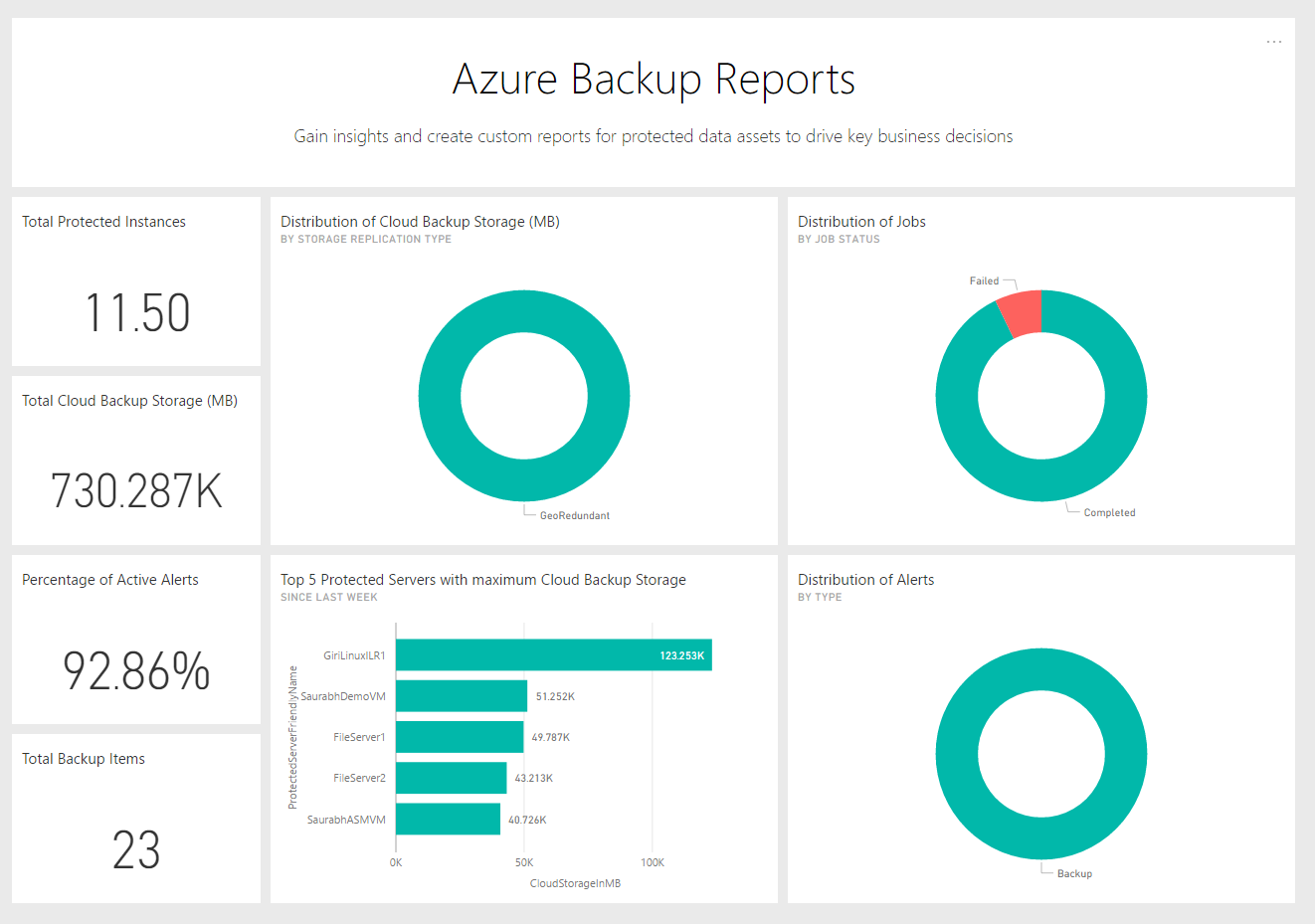This screenshot has width=1315, height=924.
Task: Click the GiriLinuxILR1 bar
Action: click(554, 655)
